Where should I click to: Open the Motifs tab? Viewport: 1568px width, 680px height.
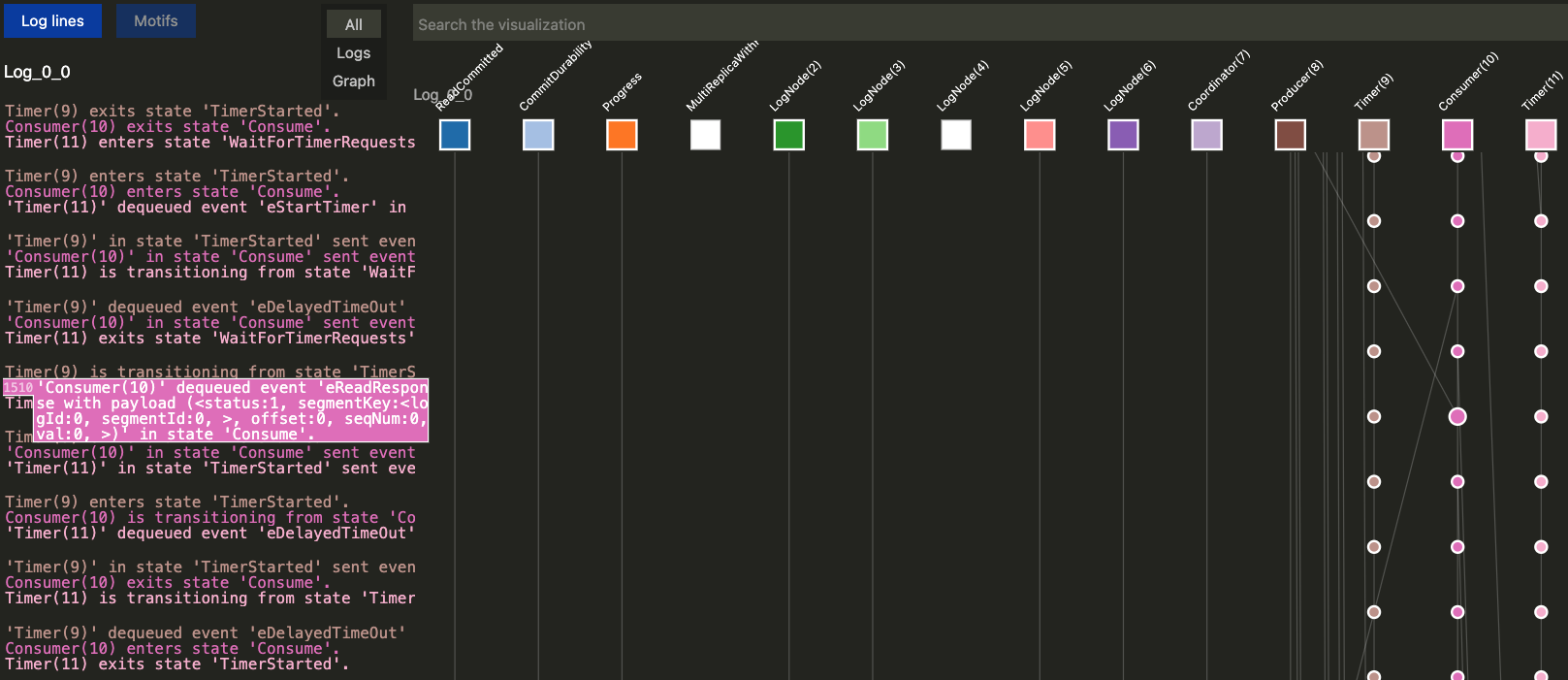click(x=156, y=20)
